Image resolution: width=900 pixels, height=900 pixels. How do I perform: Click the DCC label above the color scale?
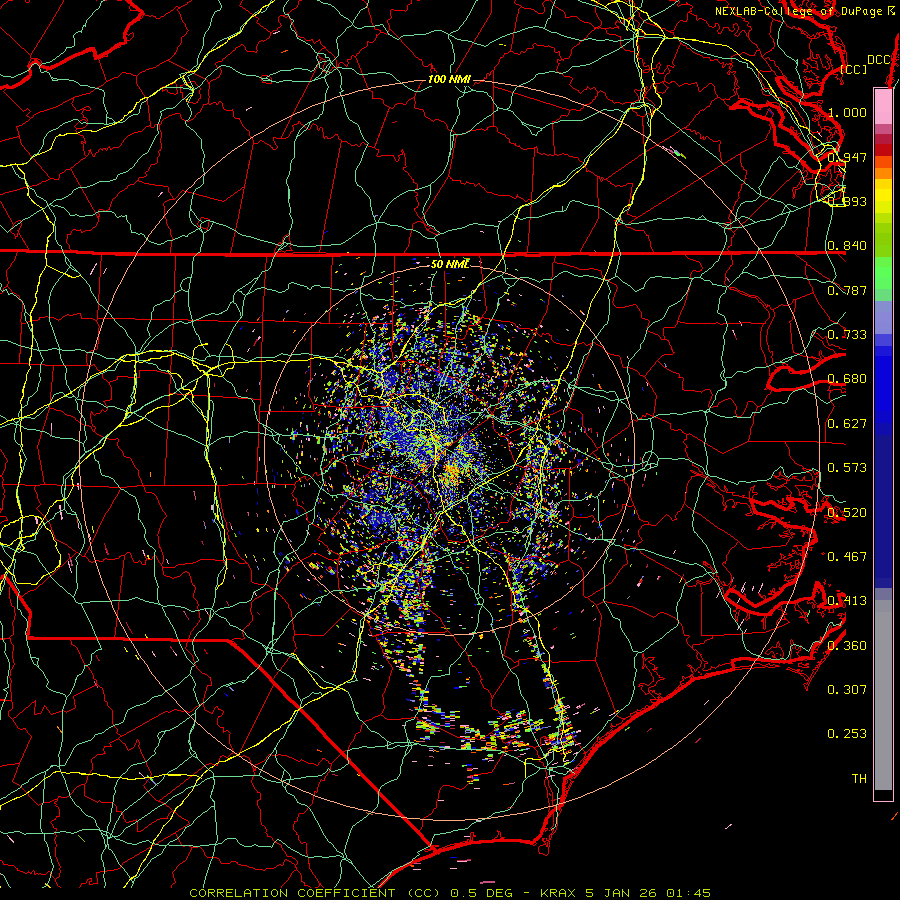(879, 60)
